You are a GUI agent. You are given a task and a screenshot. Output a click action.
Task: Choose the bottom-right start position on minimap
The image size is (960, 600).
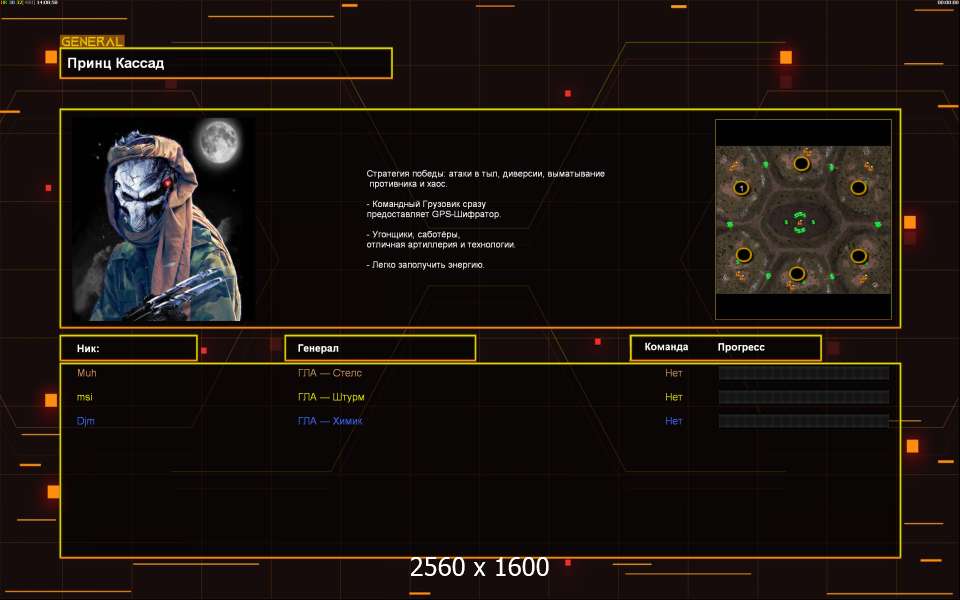point(858,255)
